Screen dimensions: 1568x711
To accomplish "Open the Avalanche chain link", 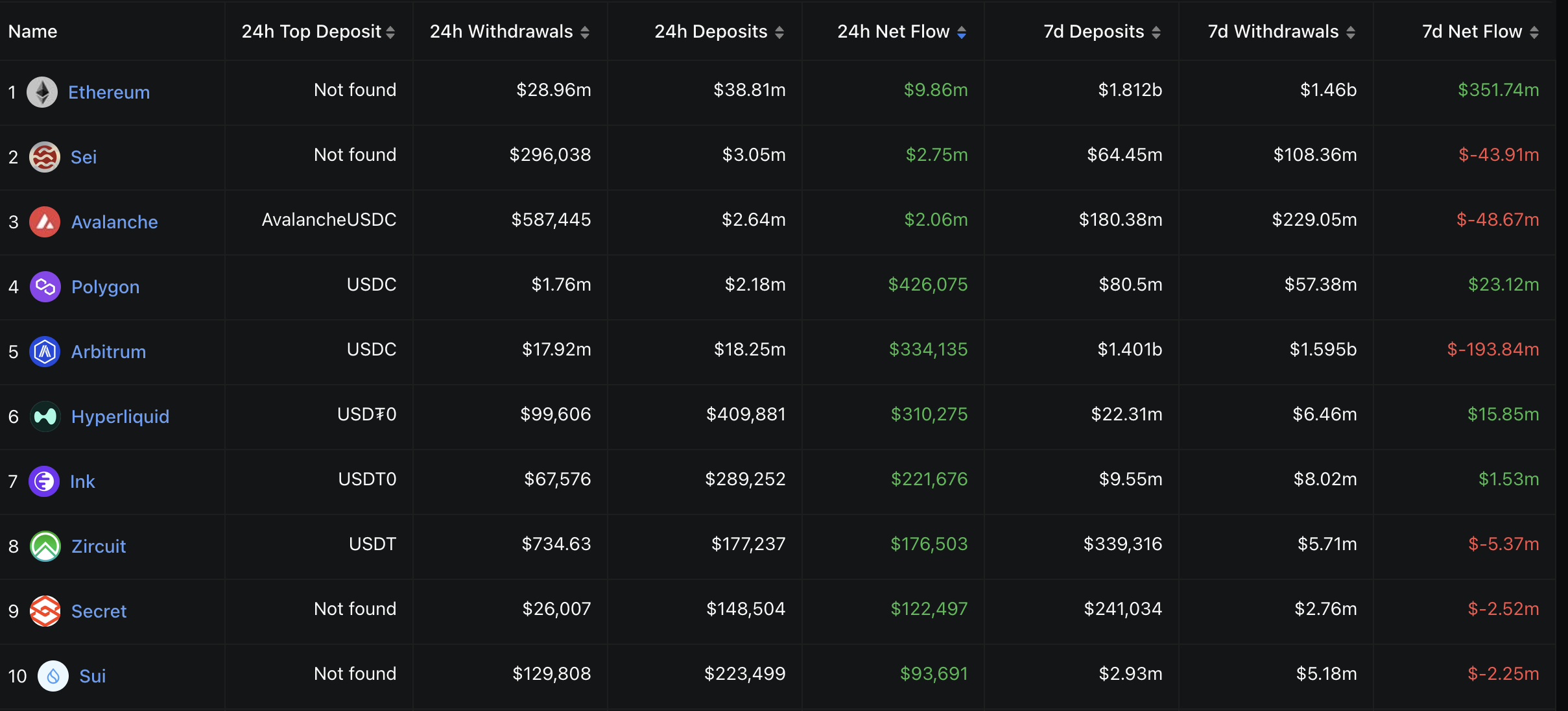I will point(115,222).
